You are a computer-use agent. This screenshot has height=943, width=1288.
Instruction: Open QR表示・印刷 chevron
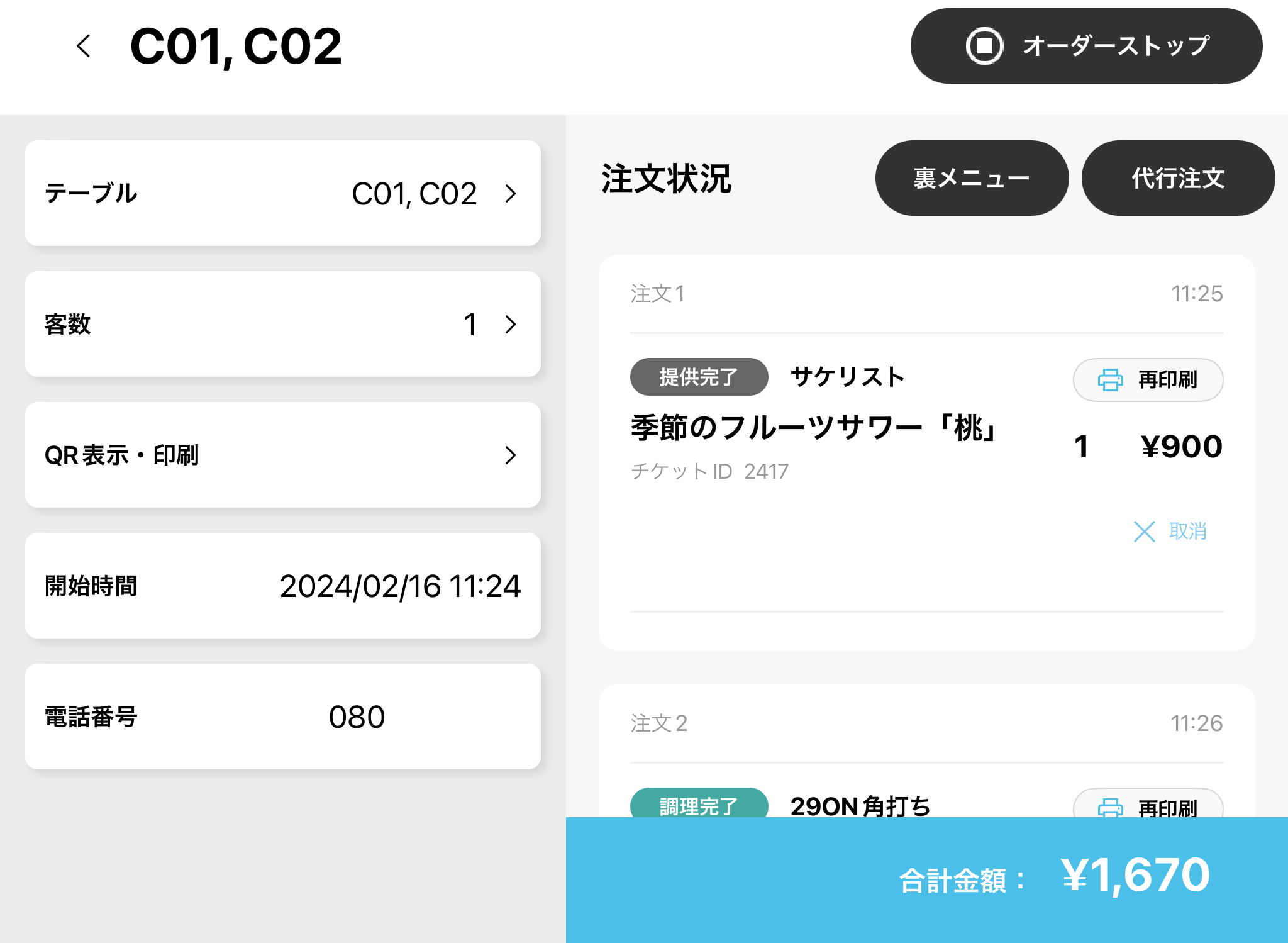point(511,455)
